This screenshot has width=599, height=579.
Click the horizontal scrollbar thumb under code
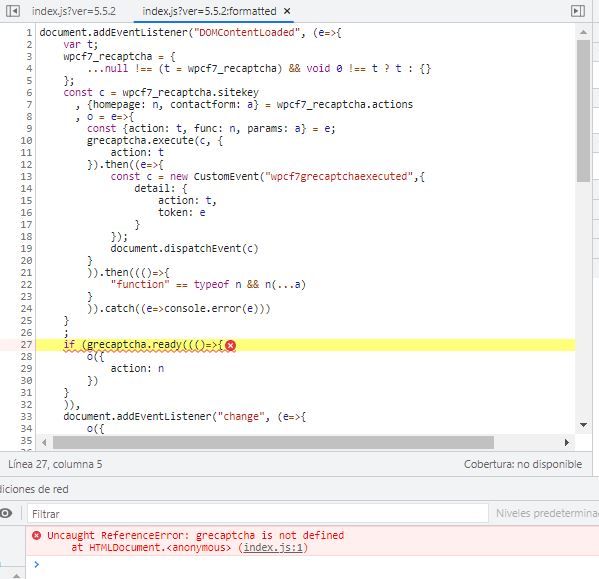[273, 443]
